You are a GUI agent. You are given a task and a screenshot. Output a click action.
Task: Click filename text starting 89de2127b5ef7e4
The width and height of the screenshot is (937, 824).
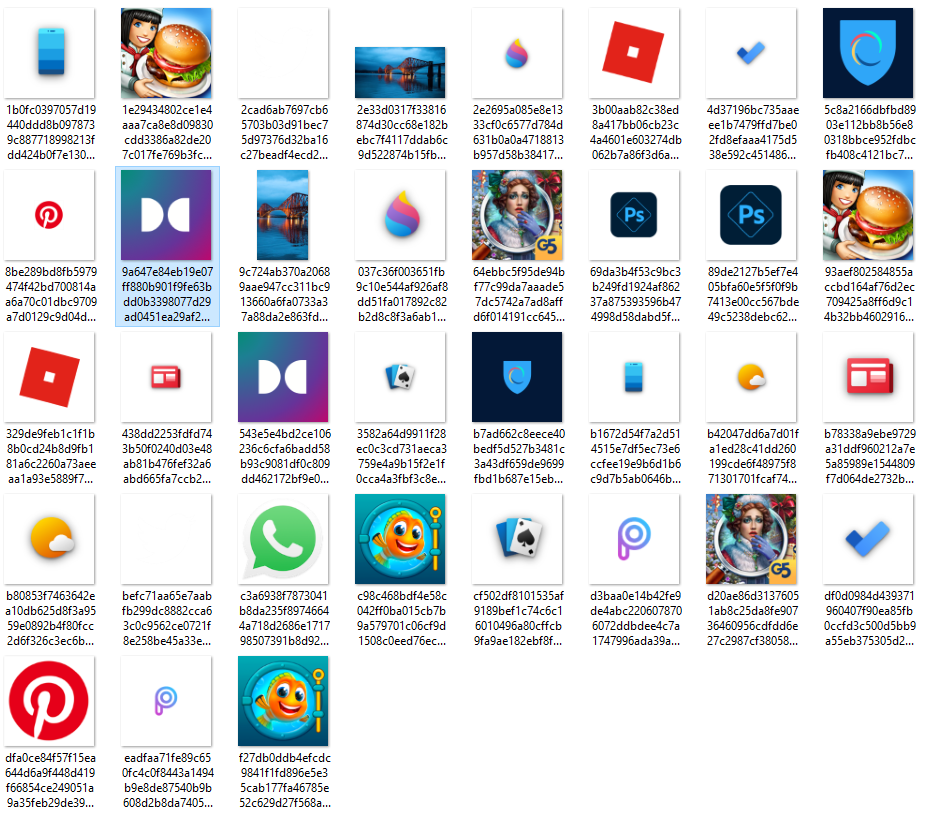pos(752,295)
